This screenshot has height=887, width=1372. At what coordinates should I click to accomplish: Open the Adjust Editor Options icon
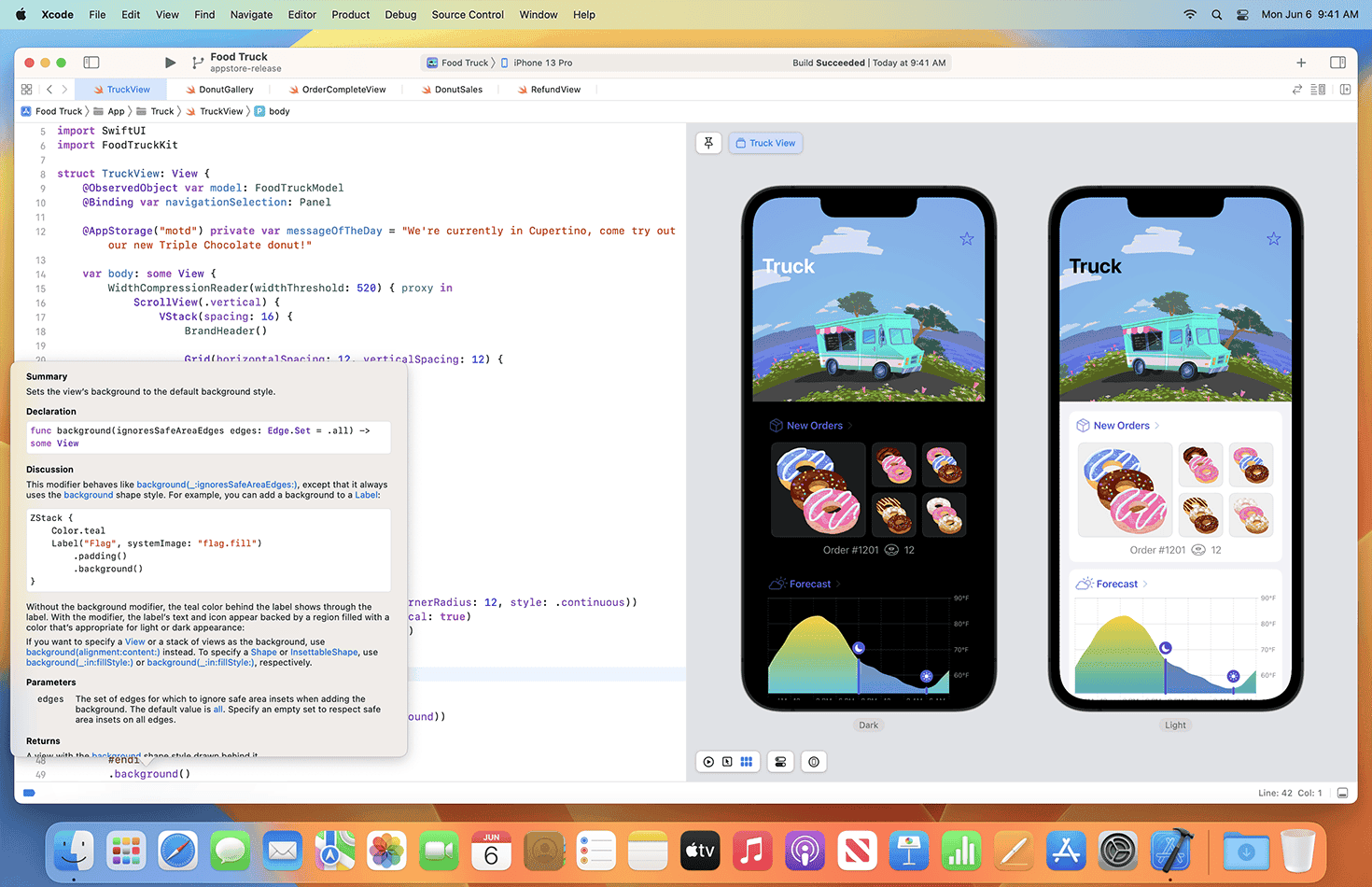point(1317,89)
